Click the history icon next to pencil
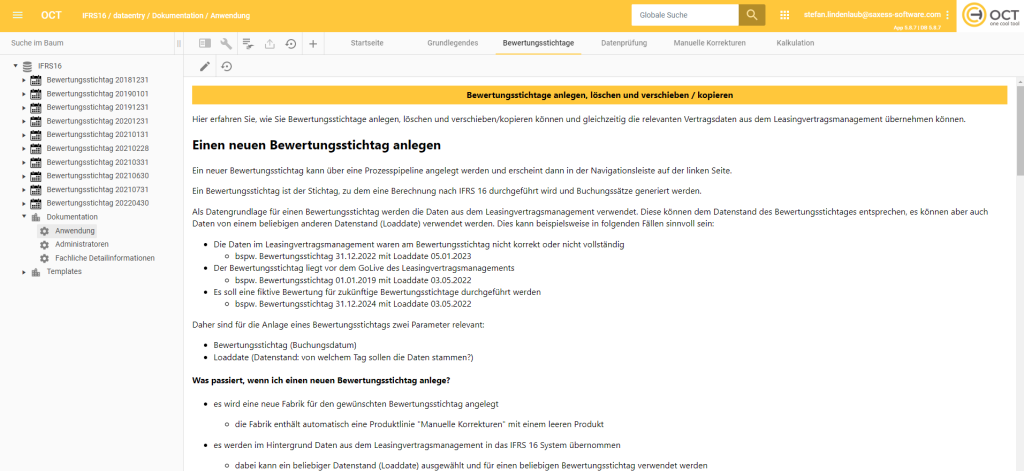 coord(226,66)
